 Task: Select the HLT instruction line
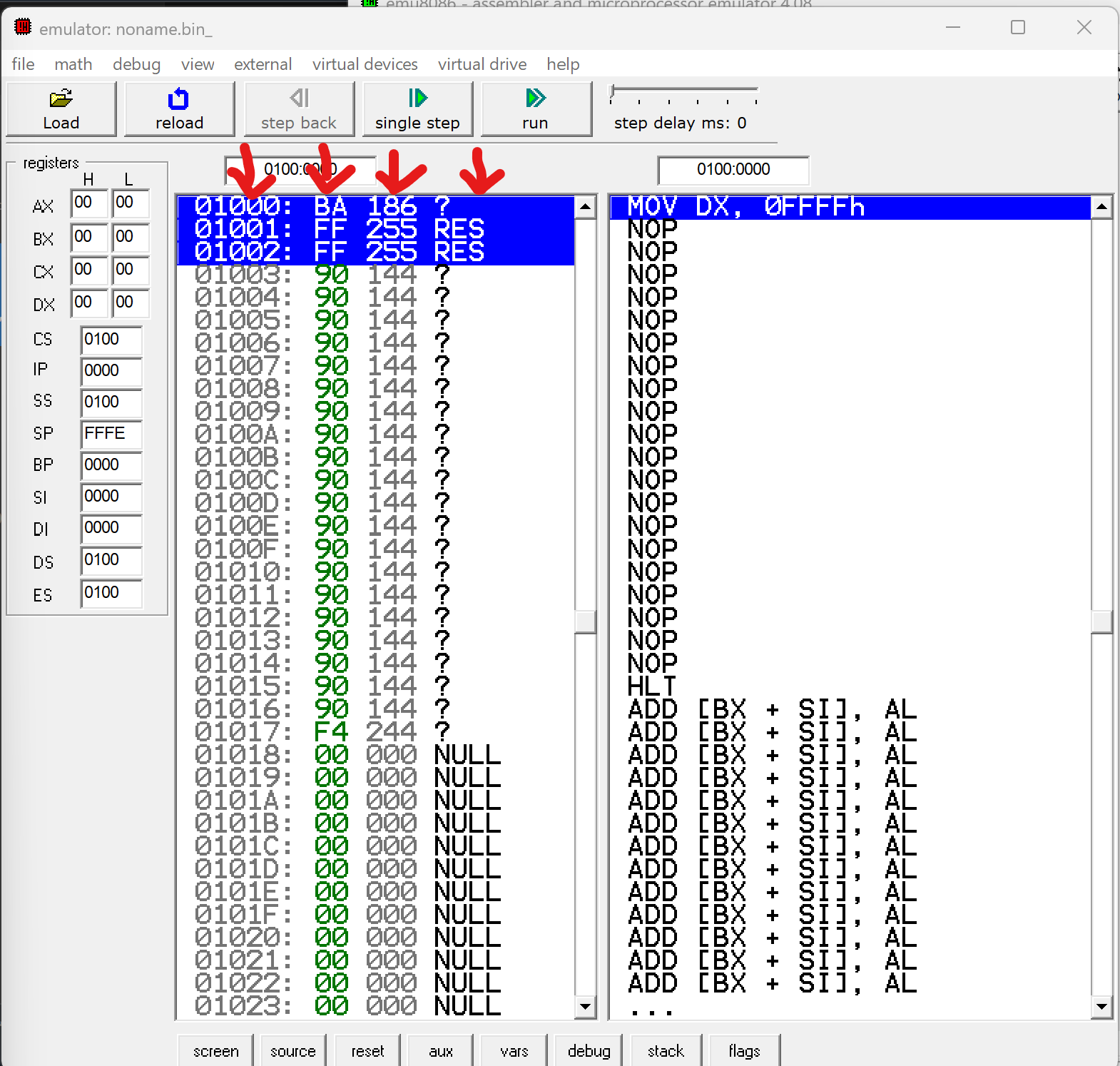coord(850,686)
